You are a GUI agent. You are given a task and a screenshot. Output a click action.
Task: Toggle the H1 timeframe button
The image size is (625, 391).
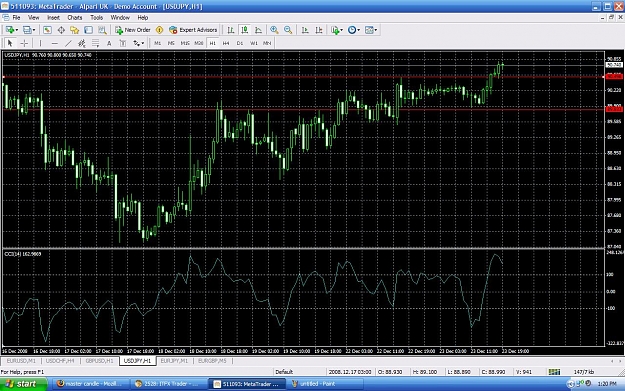(x=212, y=43)
